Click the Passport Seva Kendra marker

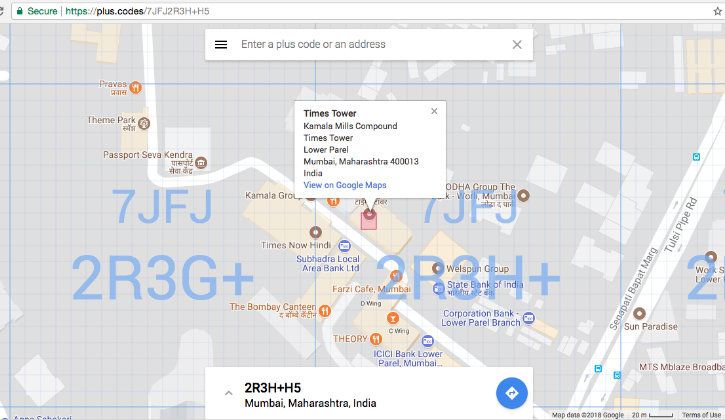[201, 163]
